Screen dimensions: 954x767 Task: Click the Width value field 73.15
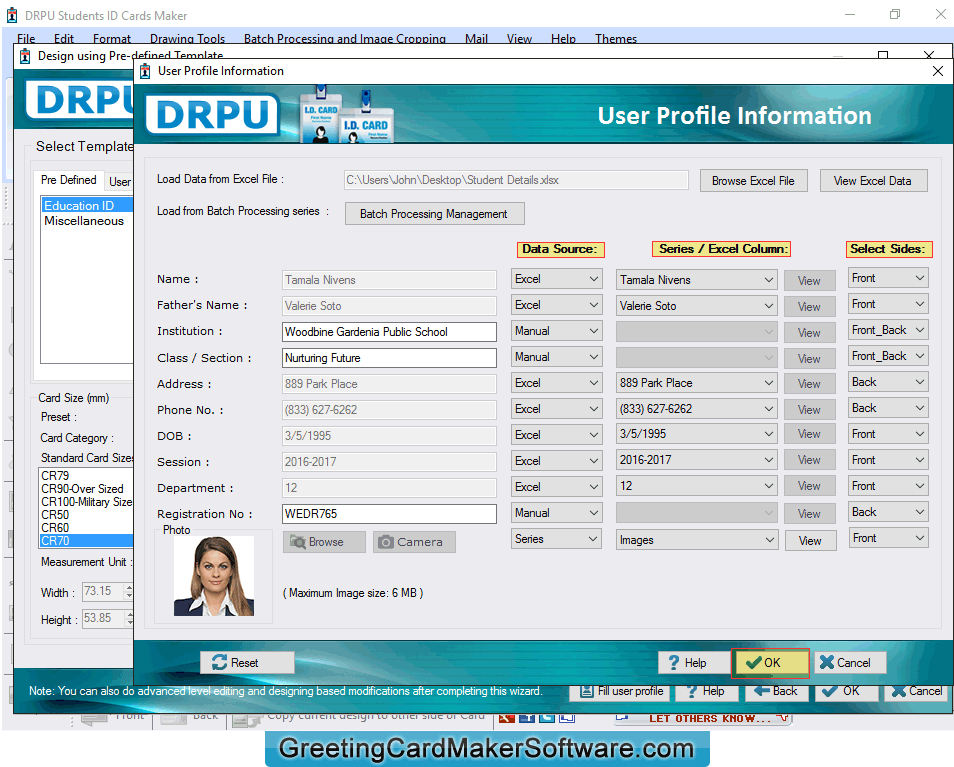[102, 591]
